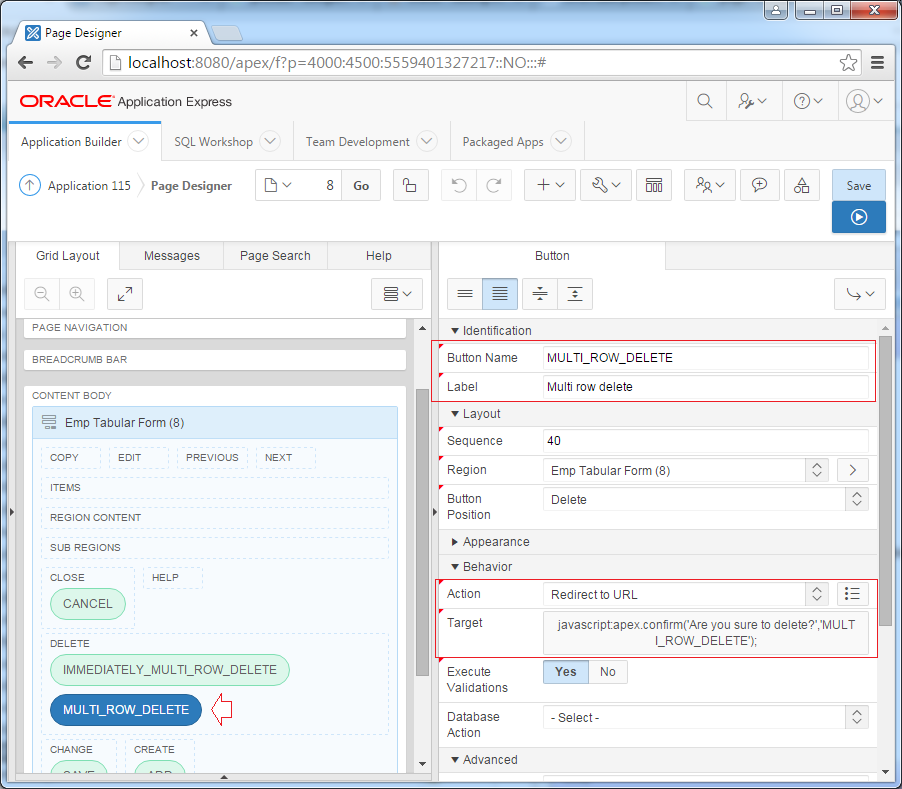This screenshot has width=902, height=789.
Task: Click the Label input field
Action: (x=706, y=386)
